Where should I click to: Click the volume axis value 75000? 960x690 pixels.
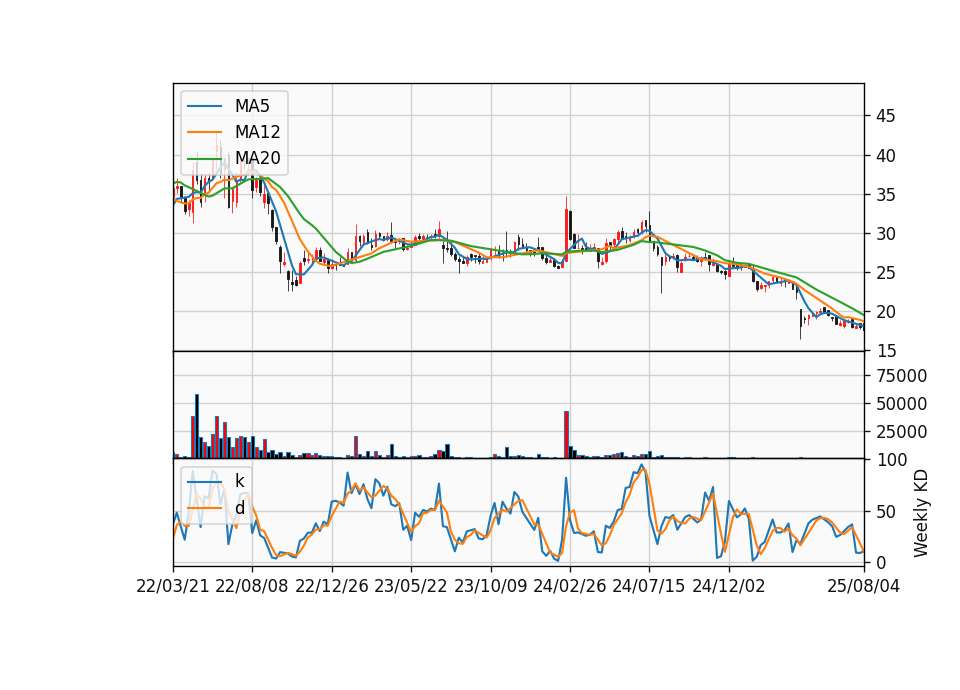click(x=902, y=376)
